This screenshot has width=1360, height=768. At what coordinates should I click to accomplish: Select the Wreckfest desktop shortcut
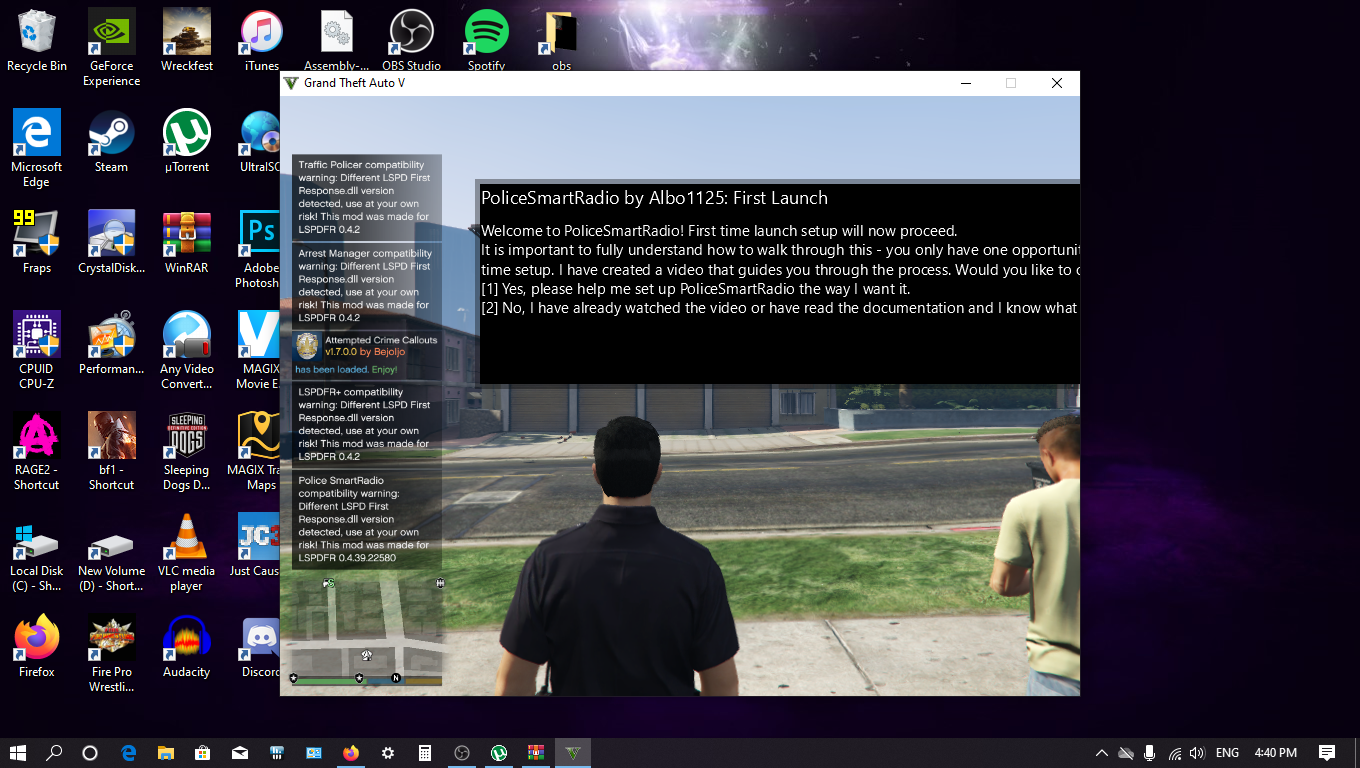pyautogui.click(x=186, y=41)
